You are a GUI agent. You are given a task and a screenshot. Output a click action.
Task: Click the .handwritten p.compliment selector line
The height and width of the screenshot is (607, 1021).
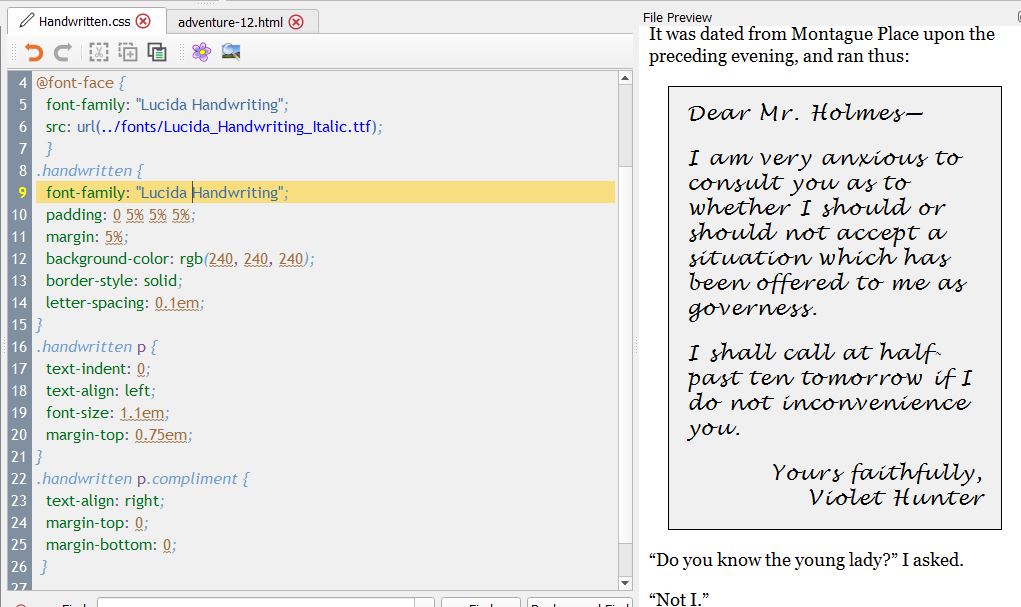(x=143, y=479)
